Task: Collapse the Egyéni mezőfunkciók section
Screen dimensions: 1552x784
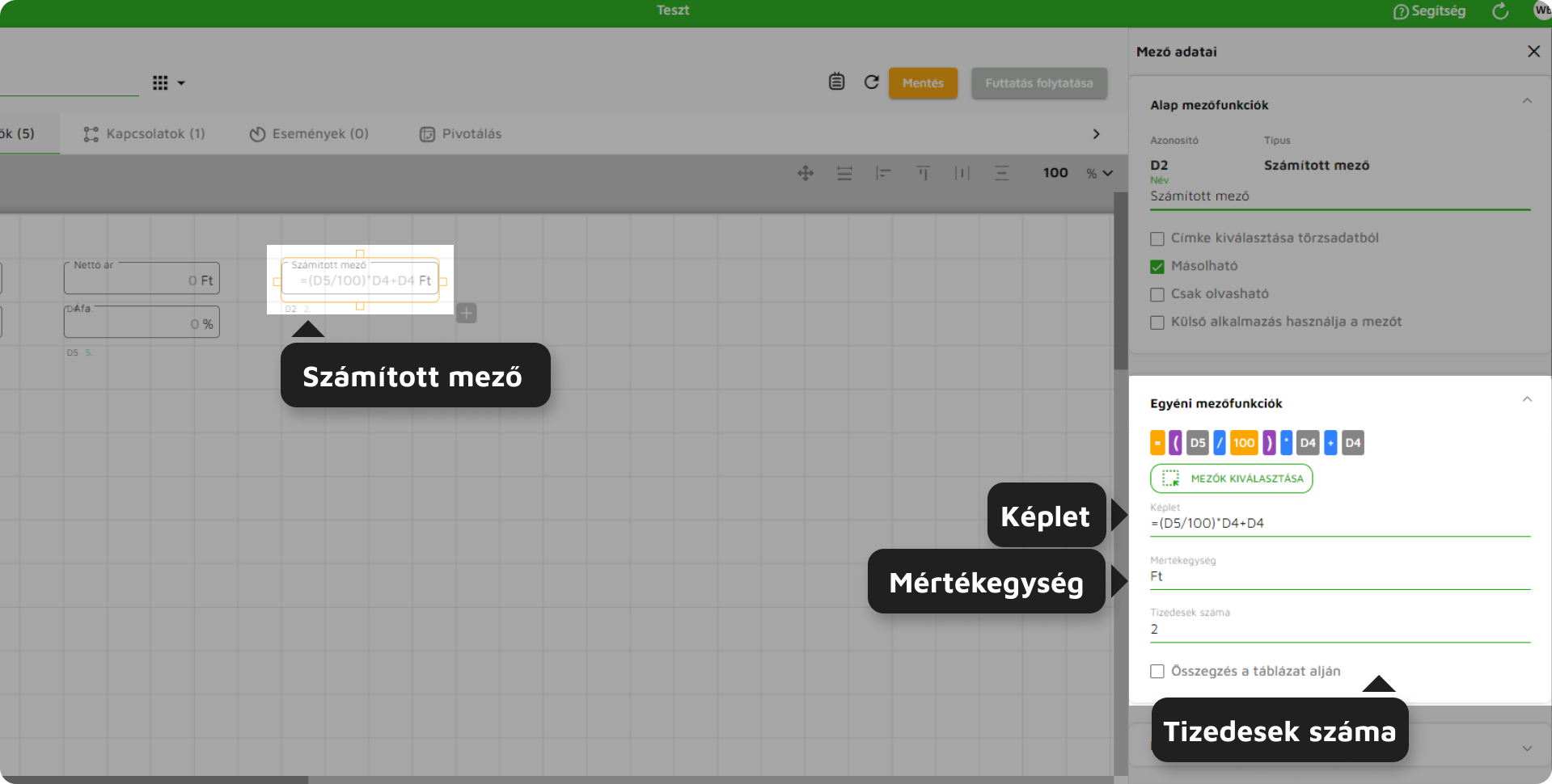Action: click(x=1527, y=399)
